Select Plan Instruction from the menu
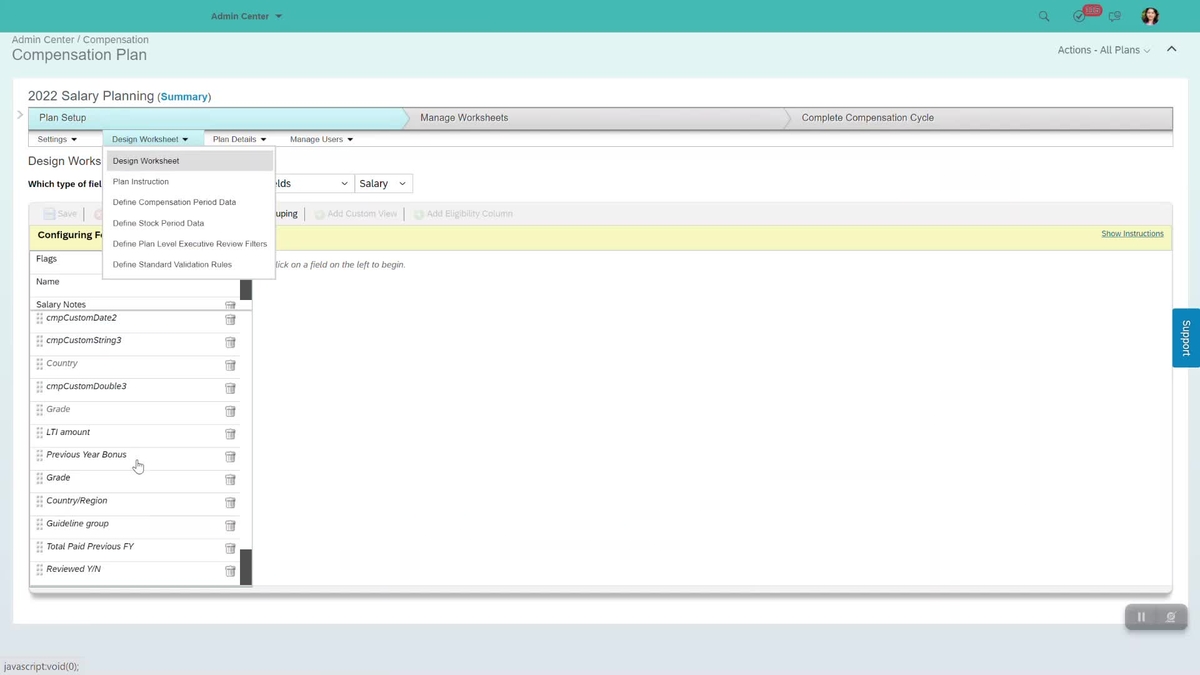Viewport: 1200px width, 675px height. [141, 181]
